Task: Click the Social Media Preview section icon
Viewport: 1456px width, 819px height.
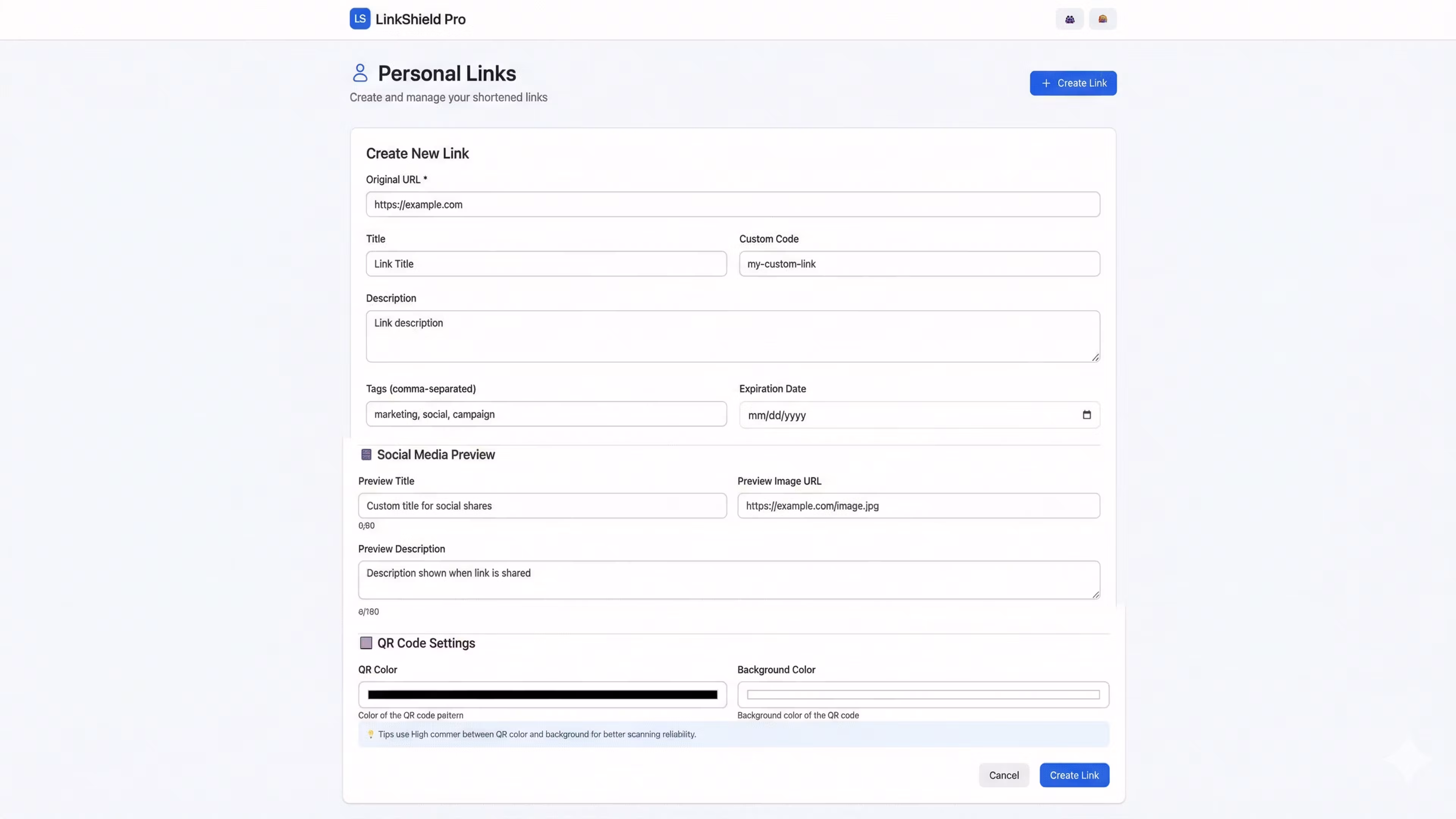Action: 366,455
